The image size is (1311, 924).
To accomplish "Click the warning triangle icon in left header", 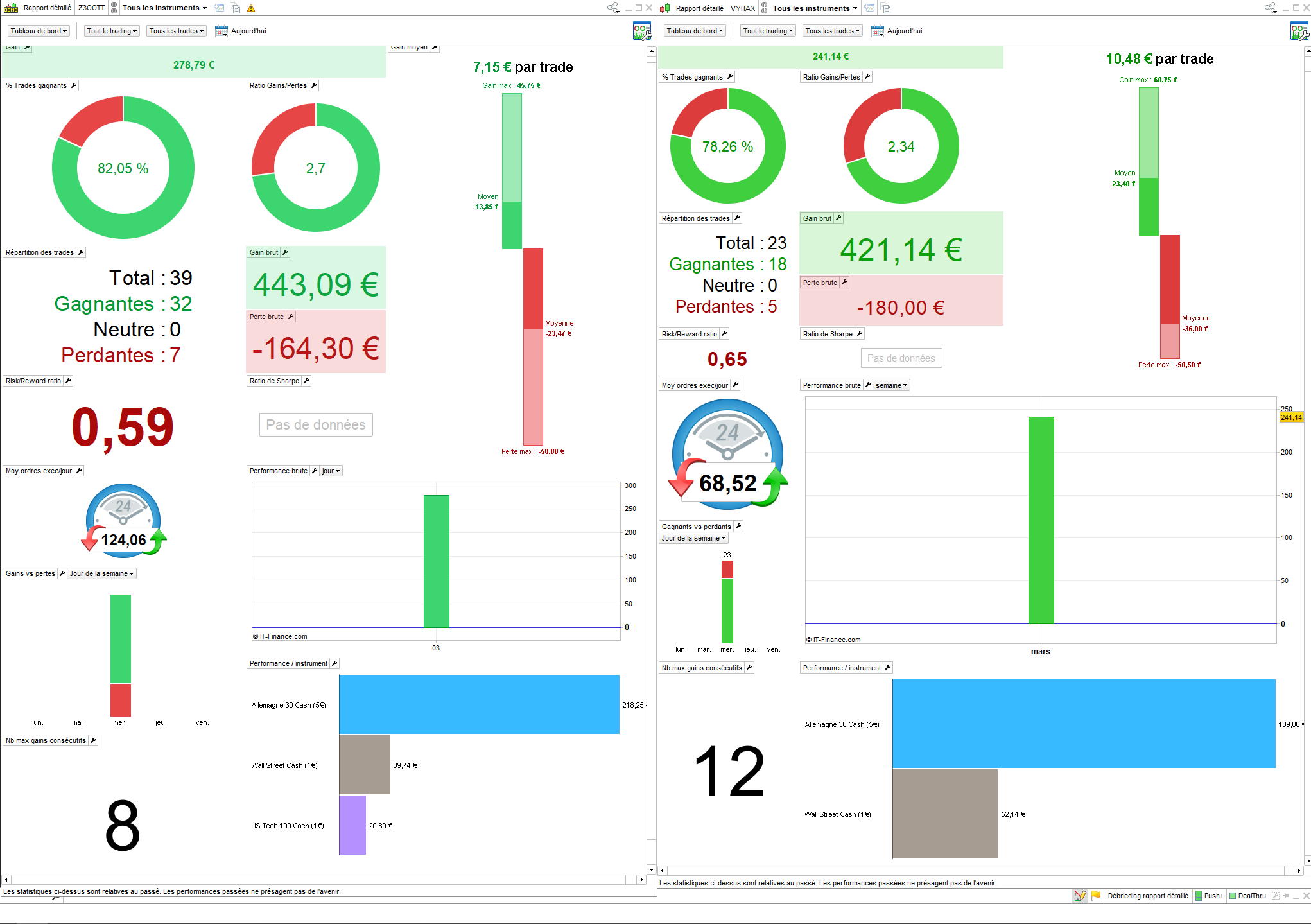I will [251, 8].
